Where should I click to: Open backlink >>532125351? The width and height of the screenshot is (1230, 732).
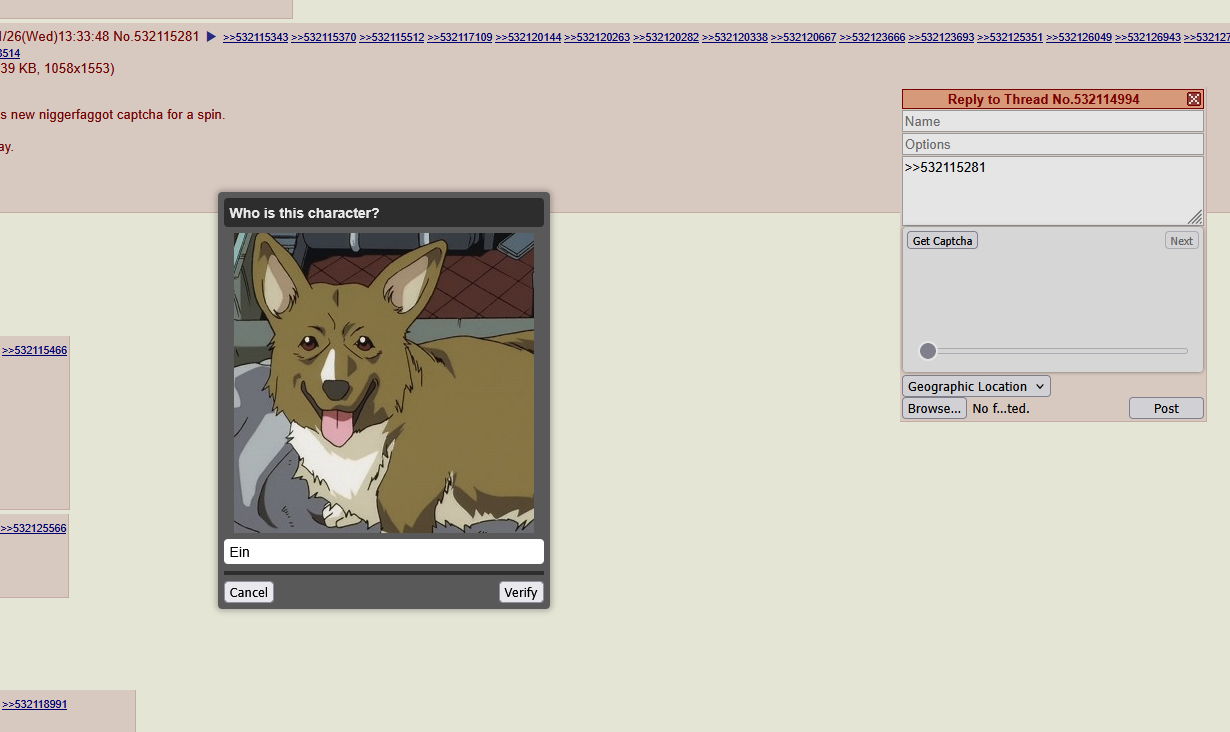click(x=1010, y=38)
